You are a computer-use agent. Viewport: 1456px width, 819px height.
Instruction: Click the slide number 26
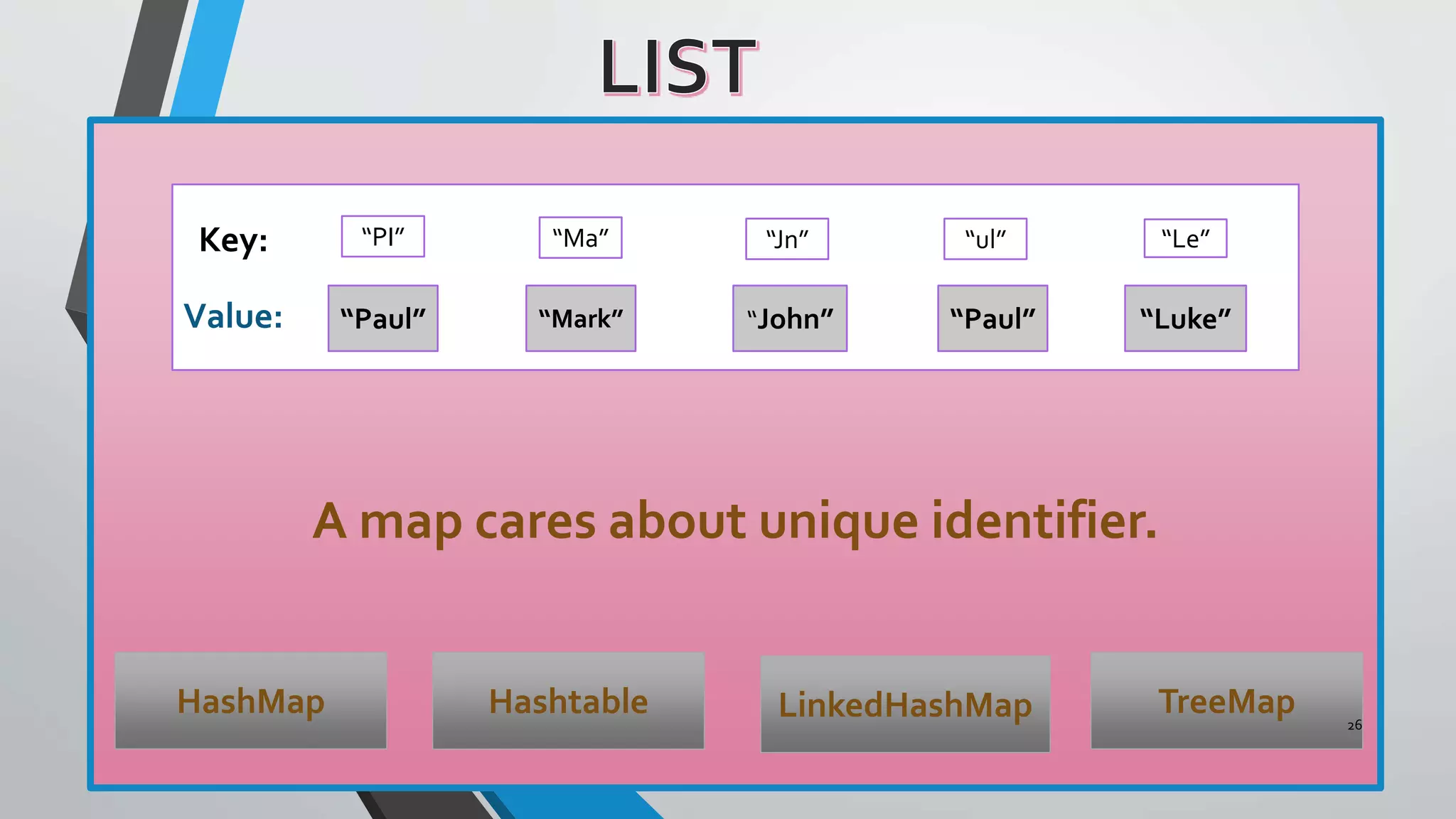click(1354, 725)
